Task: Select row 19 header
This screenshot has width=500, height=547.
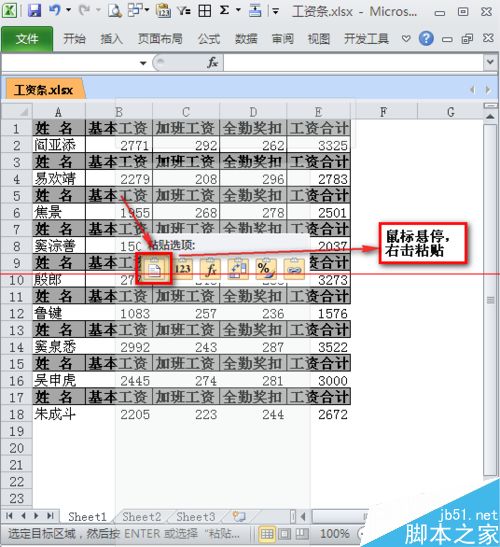Action: [16, 431]
